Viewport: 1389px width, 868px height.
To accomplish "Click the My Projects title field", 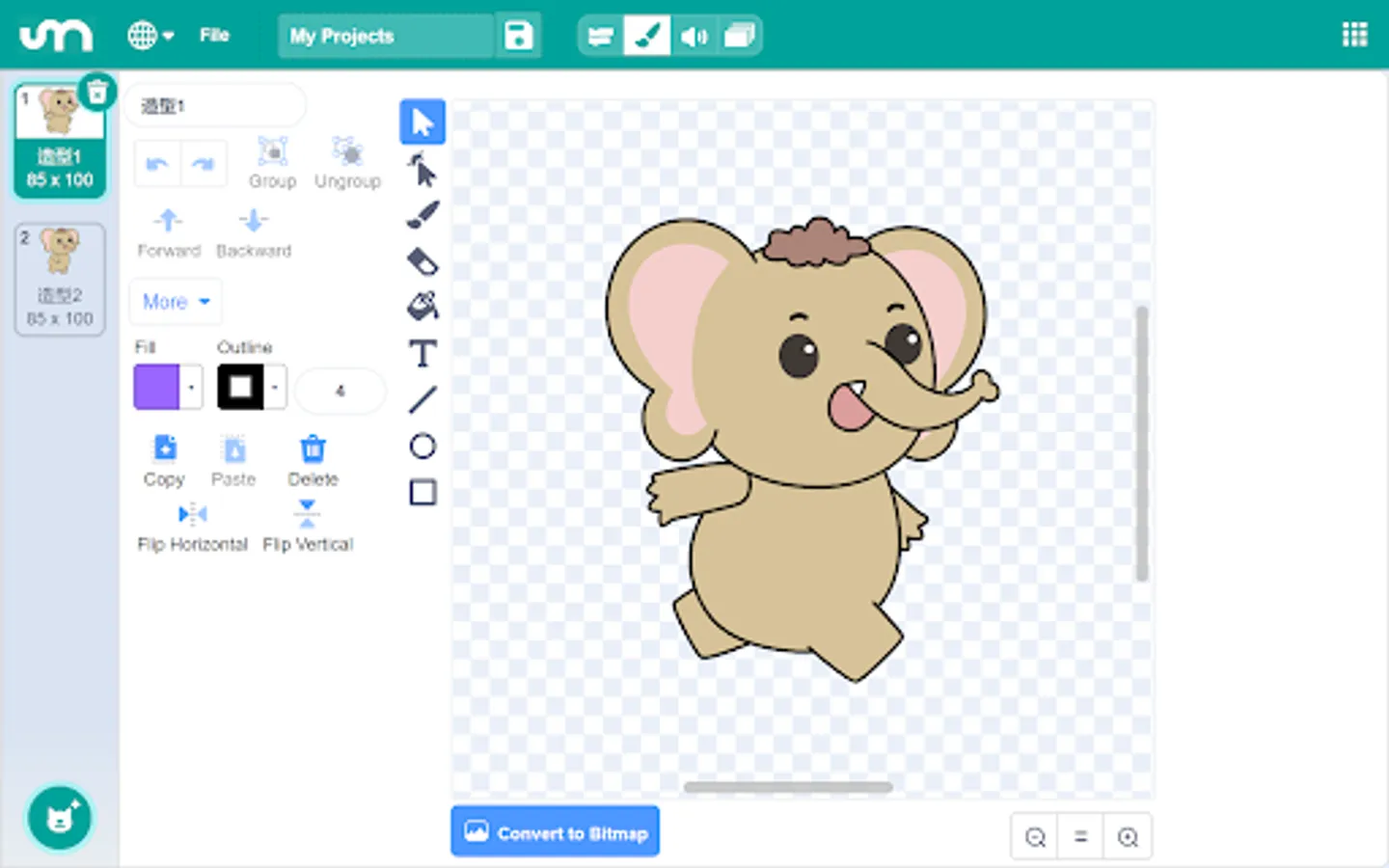I will click(x=386, y=36).
